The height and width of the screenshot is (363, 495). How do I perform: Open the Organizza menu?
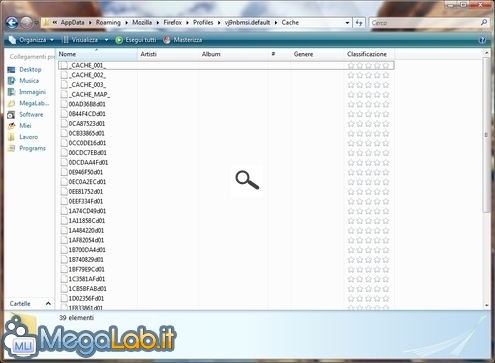click(31, 40)
